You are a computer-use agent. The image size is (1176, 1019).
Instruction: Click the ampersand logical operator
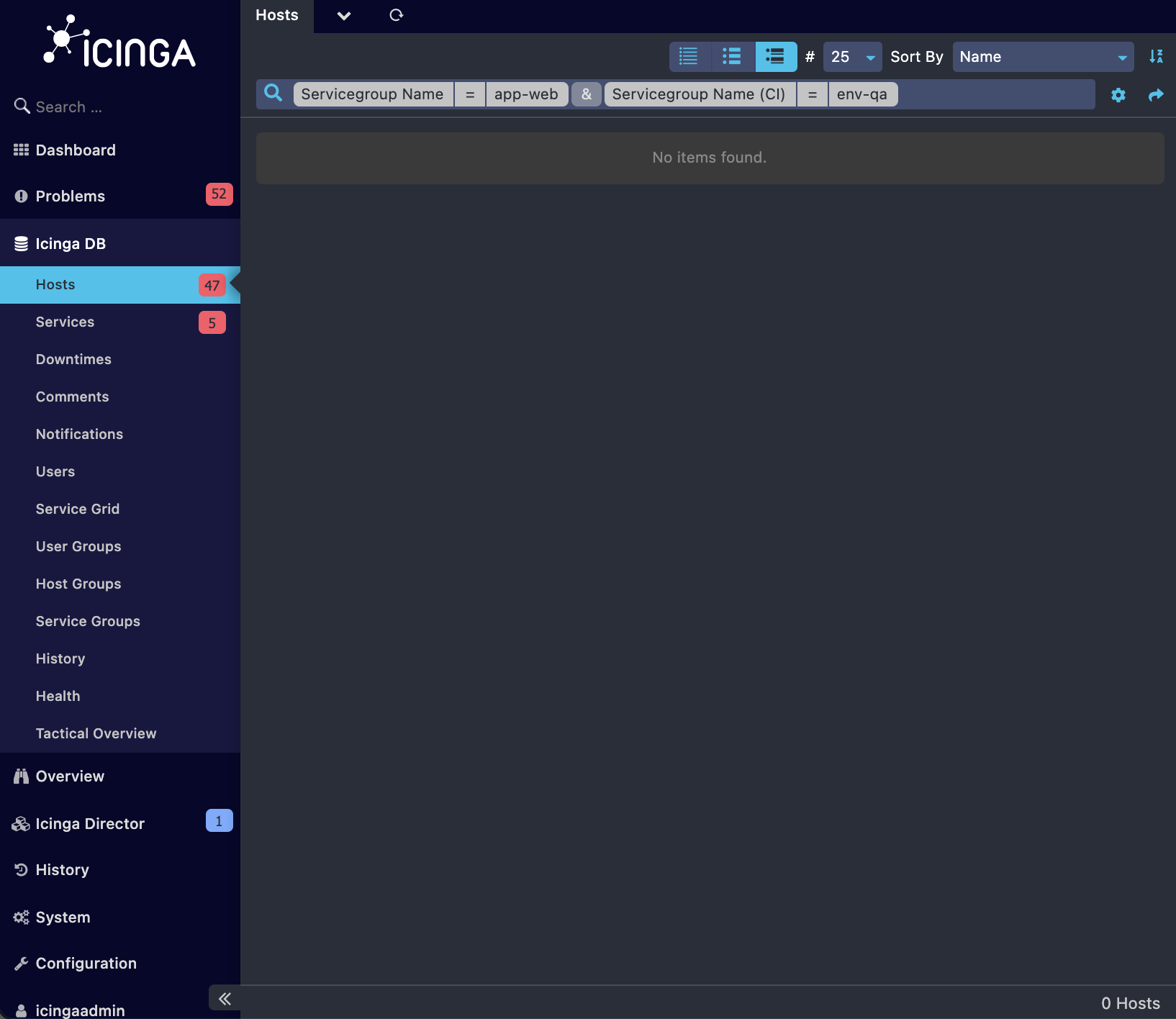point(587,94)
